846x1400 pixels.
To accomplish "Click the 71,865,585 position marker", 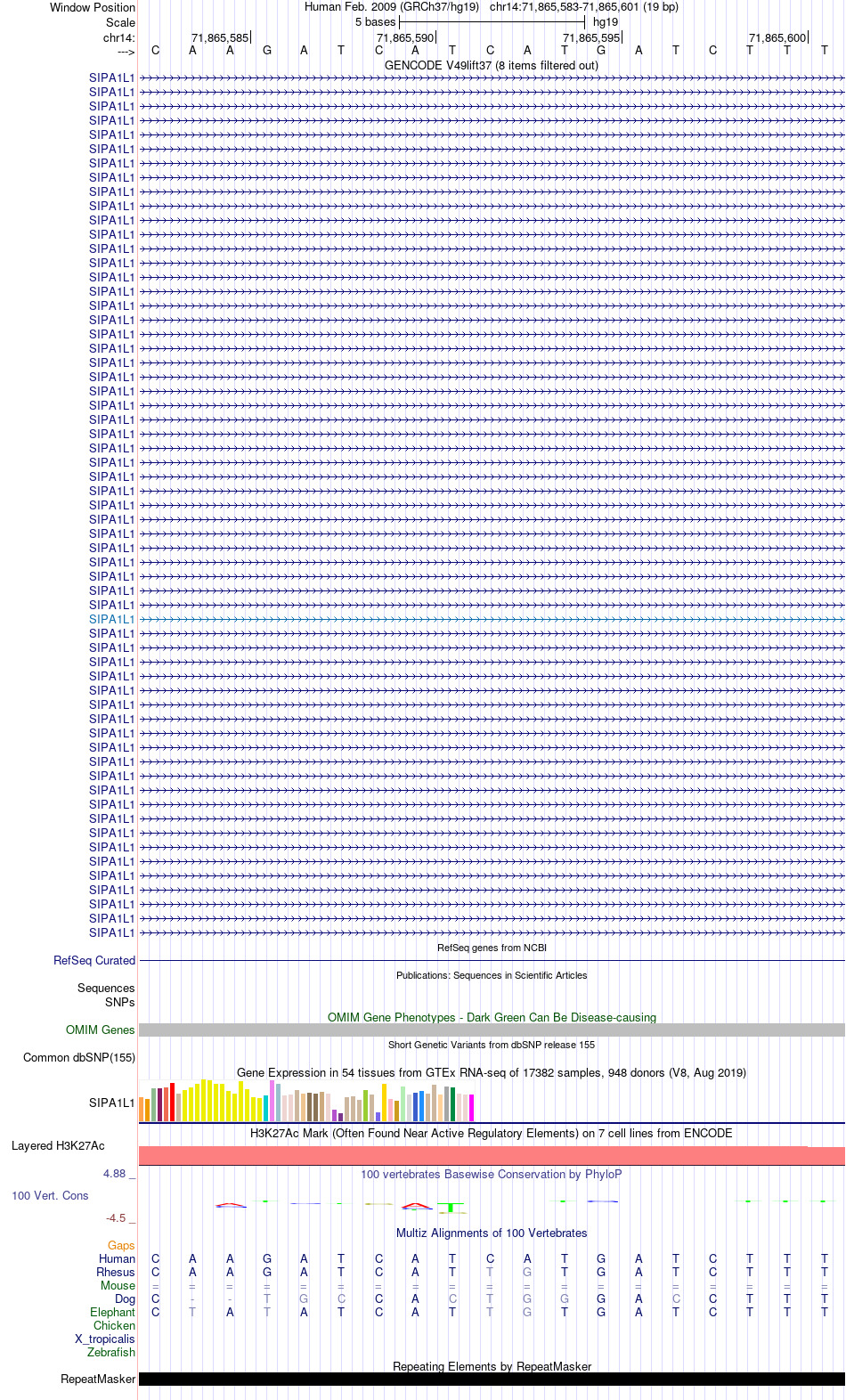I will click(220, 37).
